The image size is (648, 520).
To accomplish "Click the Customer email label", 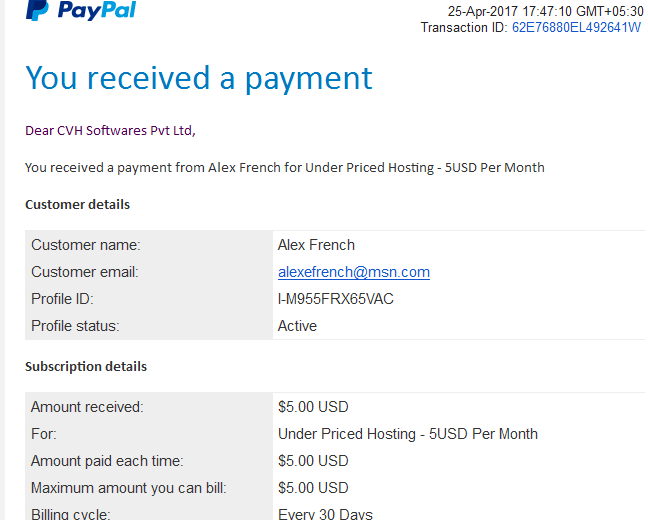I will point(85,272).
